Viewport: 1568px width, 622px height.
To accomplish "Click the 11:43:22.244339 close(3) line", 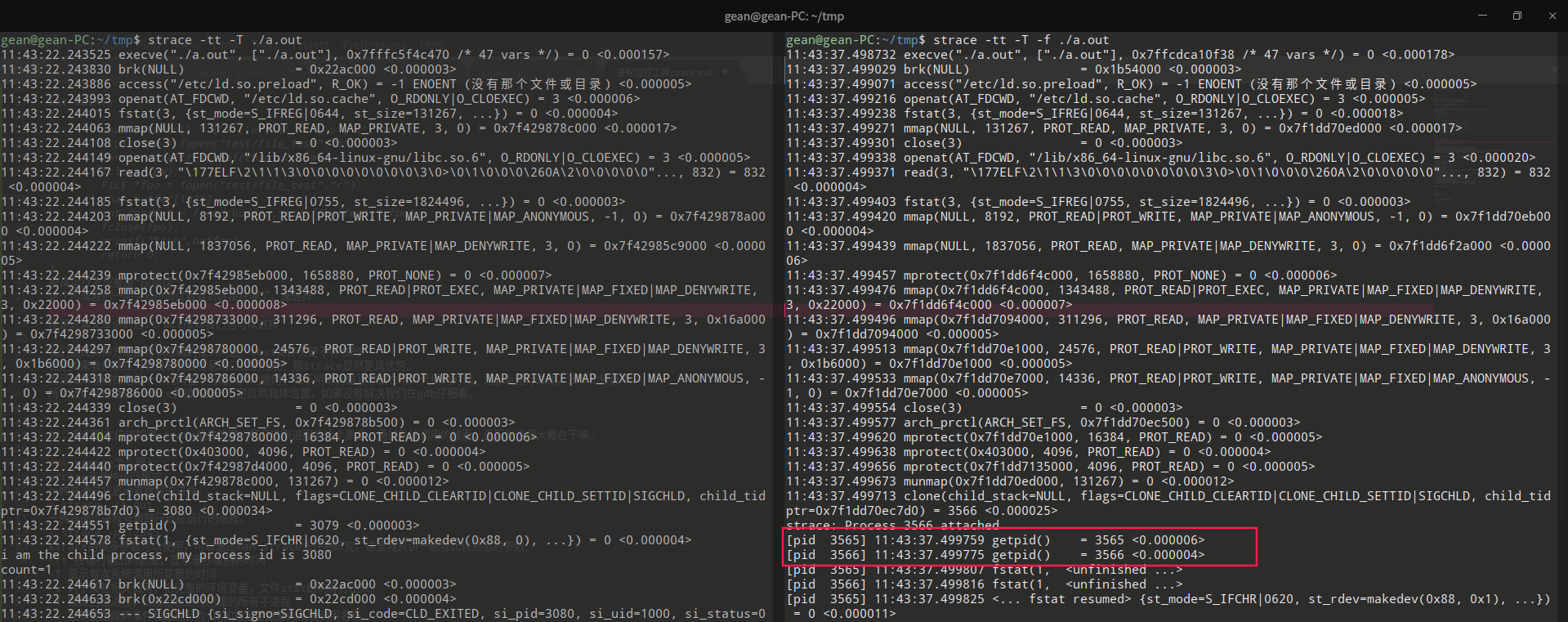I will tap(199, 408).
